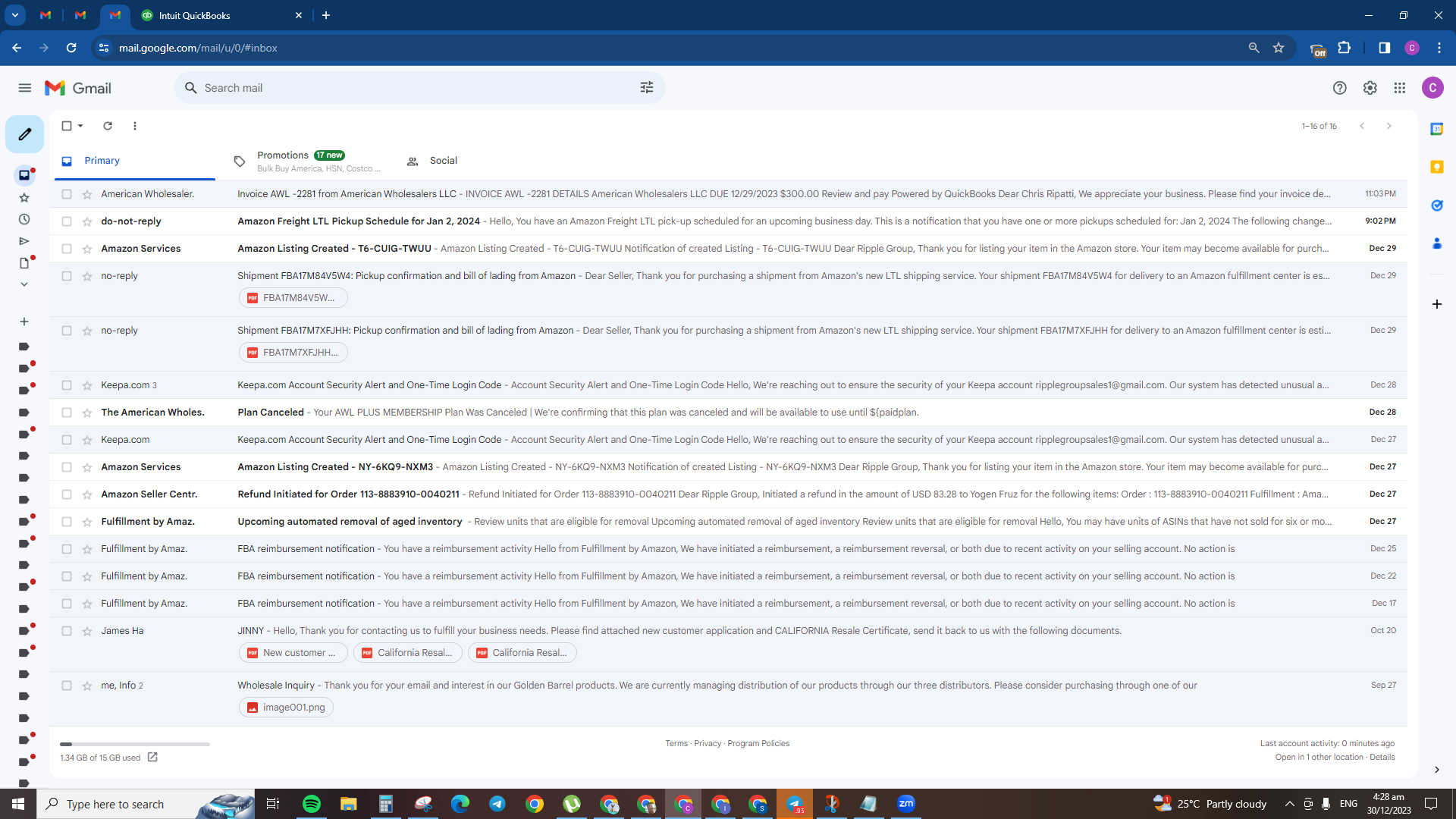Open the Extensions puzzle icon in Chrome

pos(1344,48)
